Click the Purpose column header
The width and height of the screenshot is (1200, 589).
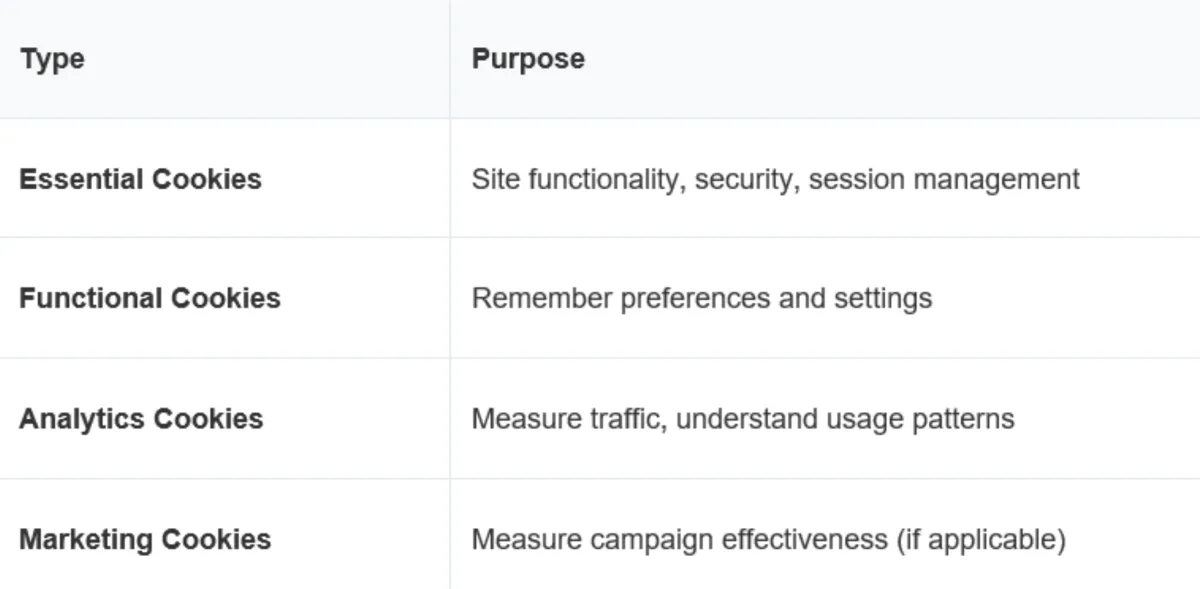pos(528,59)
